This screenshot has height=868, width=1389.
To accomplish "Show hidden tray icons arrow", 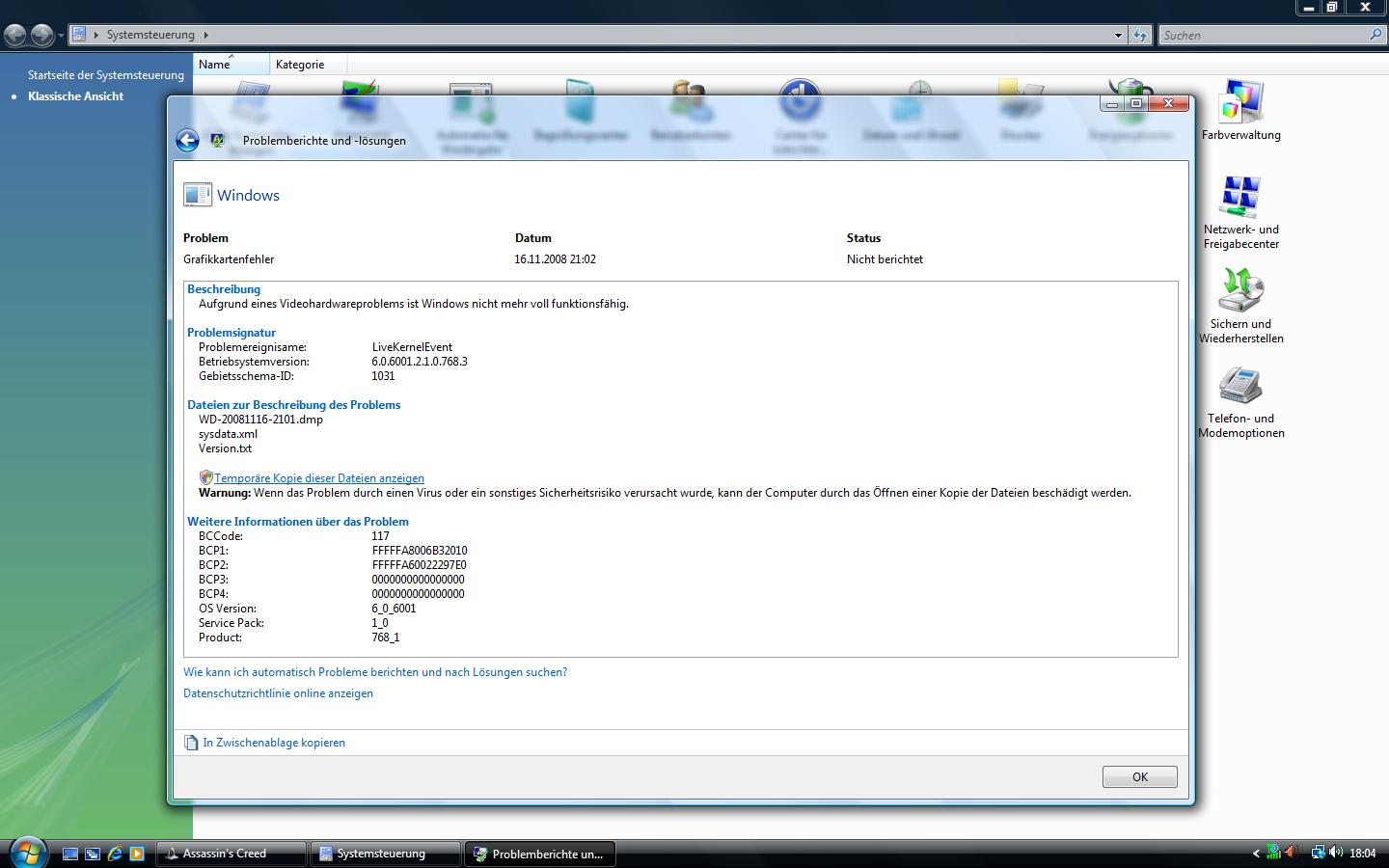I will 1256,854.
